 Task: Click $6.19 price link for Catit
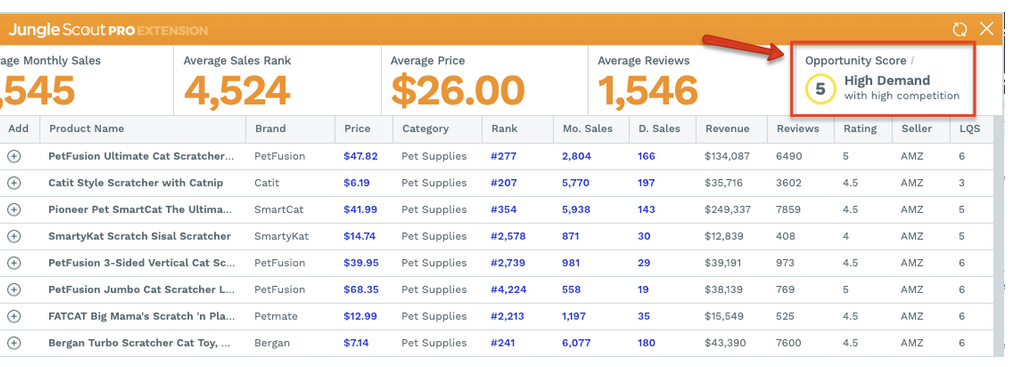[x=357, y=183]
